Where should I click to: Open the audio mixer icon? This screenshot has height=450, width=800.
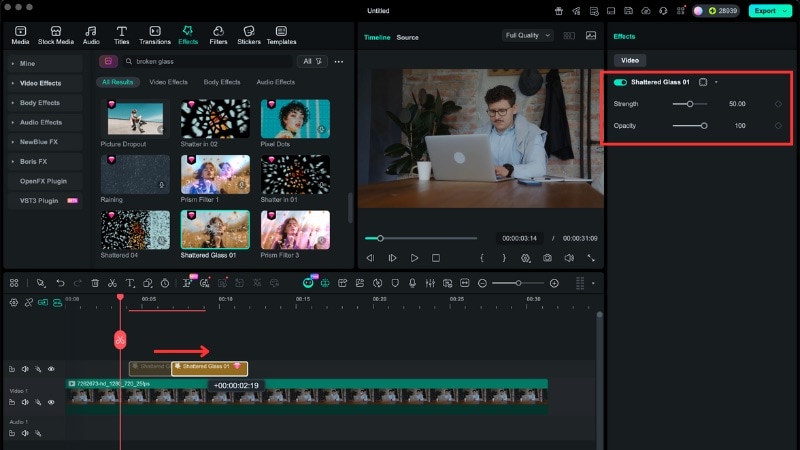(430, 283)
